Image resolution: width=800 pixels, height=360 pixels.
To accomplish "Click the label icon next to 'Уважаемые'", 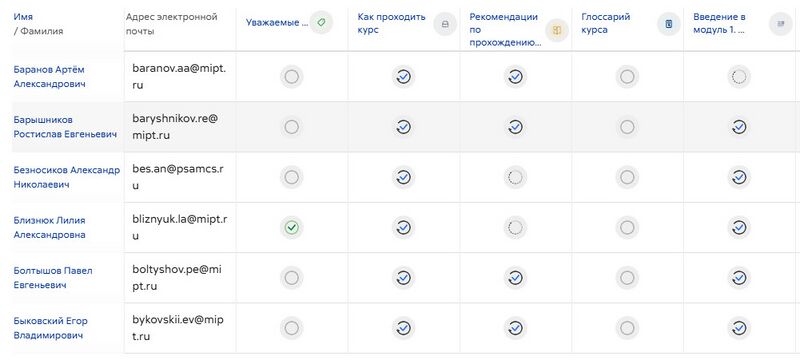I will coord(321,23).
